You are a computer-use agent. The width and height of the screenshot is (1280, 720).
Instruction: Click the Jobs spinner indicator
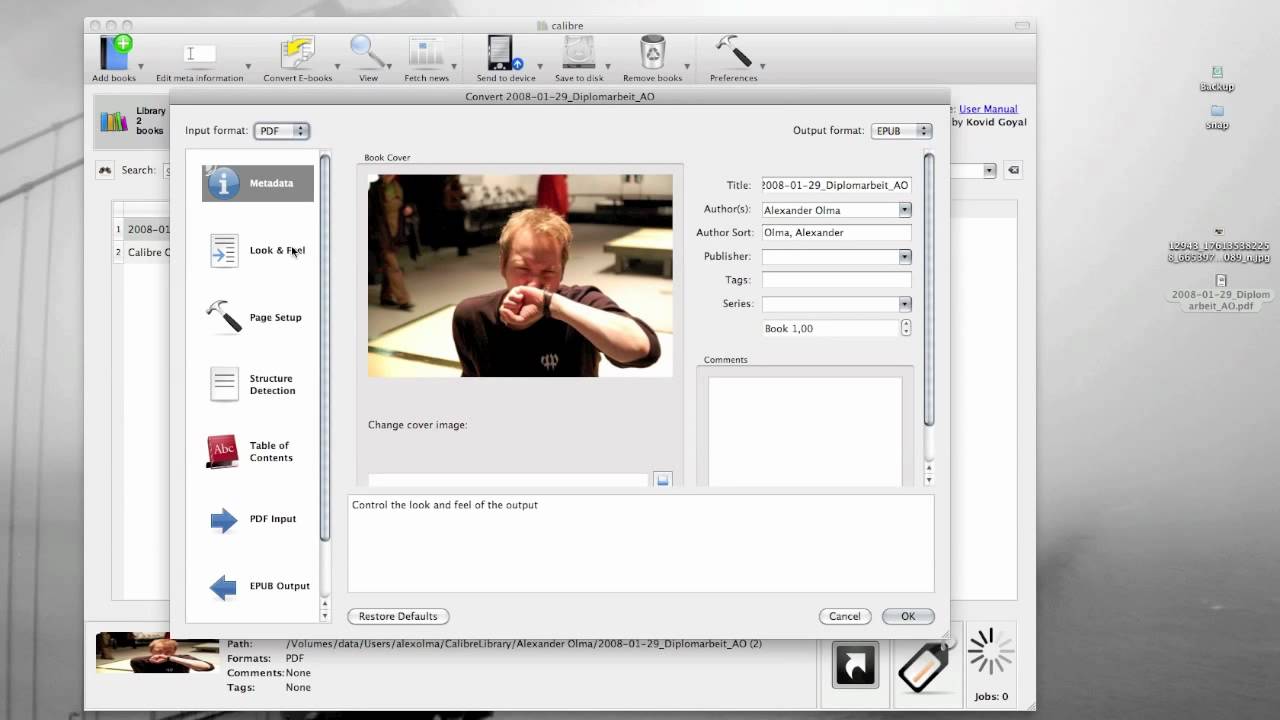point(990,653)
